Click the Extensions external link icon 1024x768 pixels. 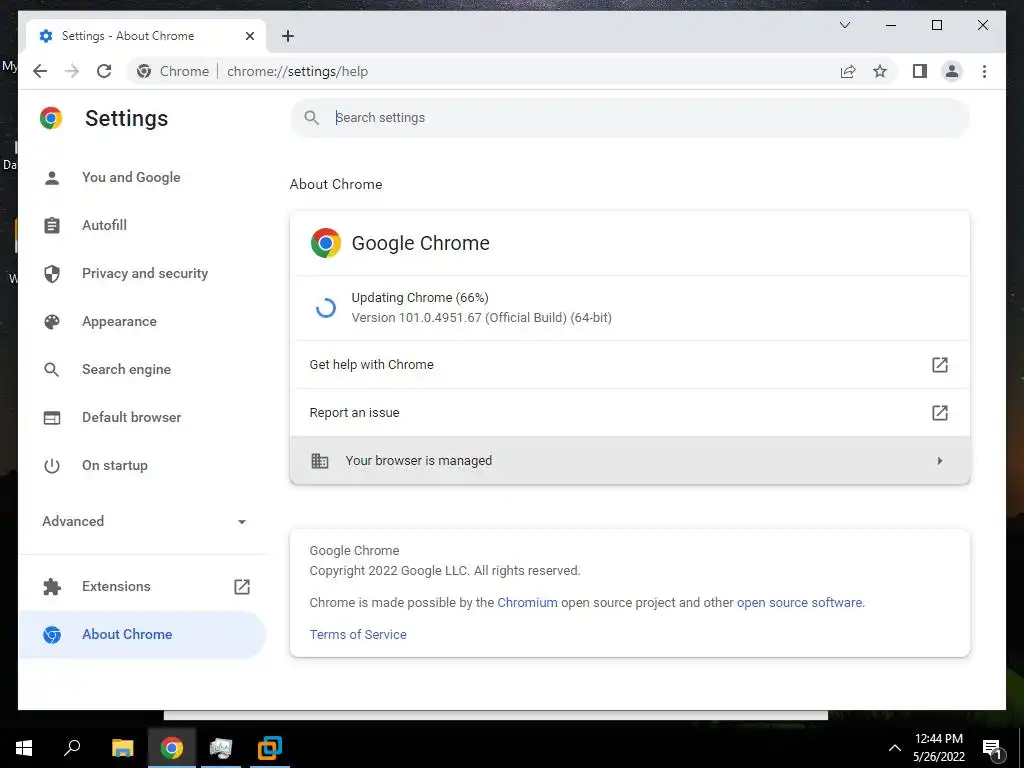pos(242,586)
